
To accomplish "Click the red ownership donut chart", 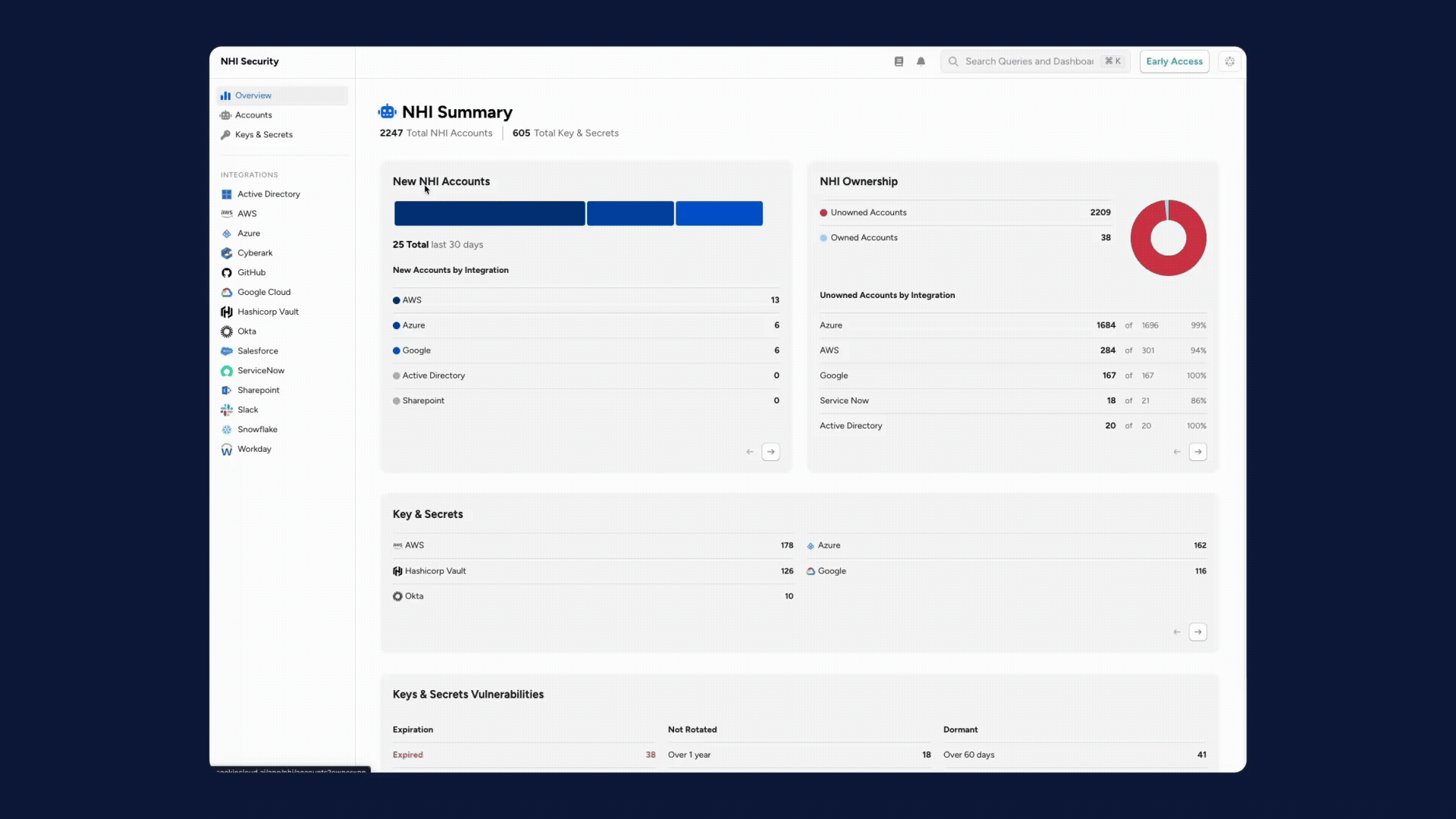I will 1168,264.
